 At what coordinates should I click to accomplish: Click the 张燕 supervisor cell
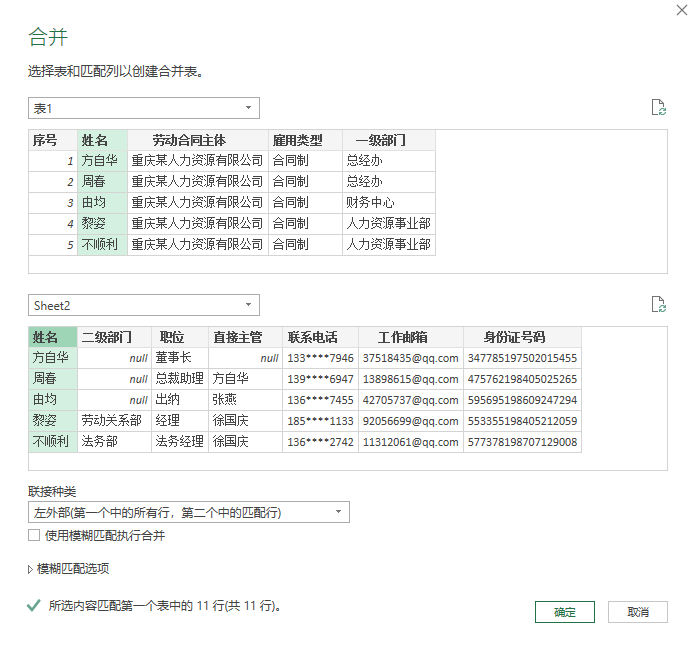coord(245,399)
